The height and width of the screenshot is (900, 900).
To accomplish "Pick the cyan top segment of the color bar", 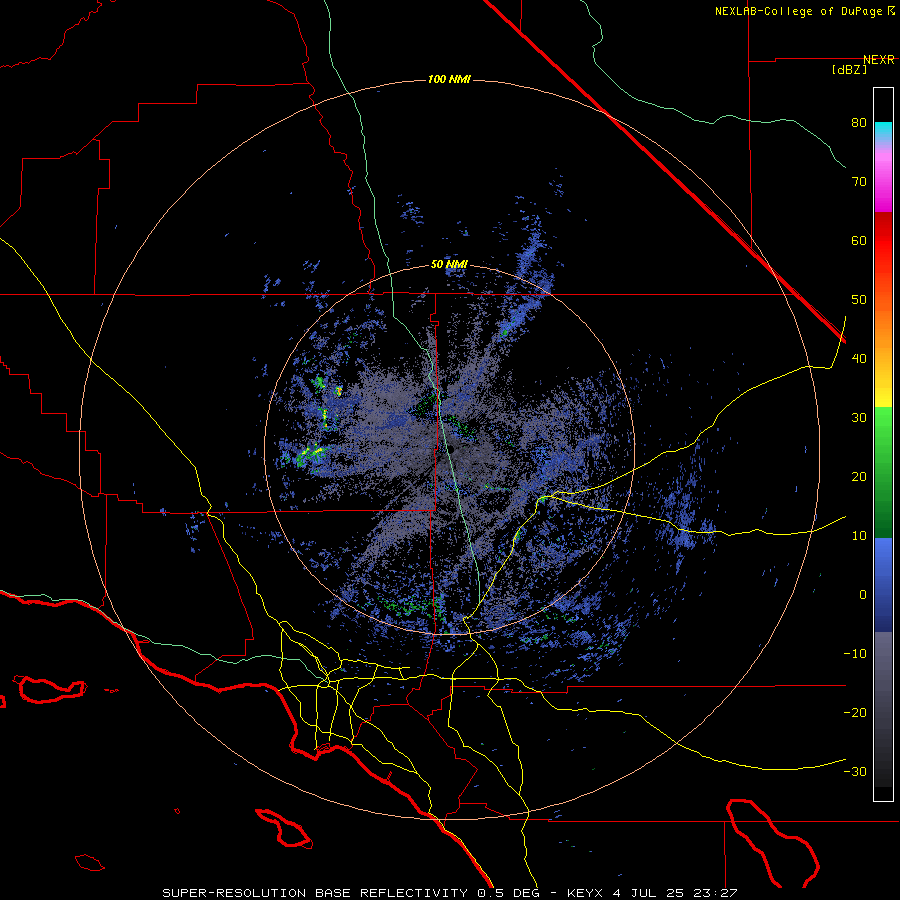I will point(883,131).
